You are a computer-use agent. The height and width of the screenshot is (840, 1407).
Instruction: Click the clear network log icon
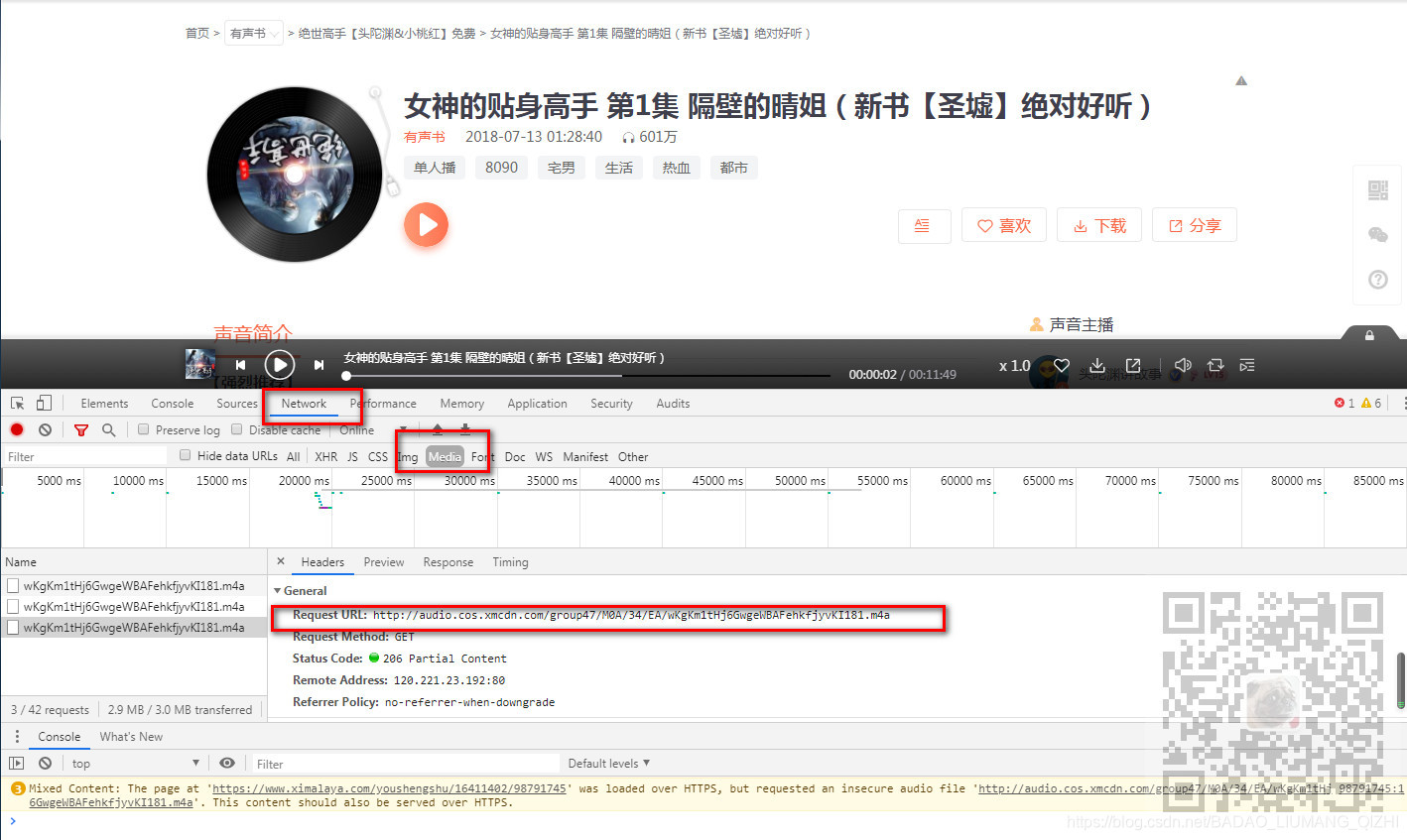click(x=45, y=429)
